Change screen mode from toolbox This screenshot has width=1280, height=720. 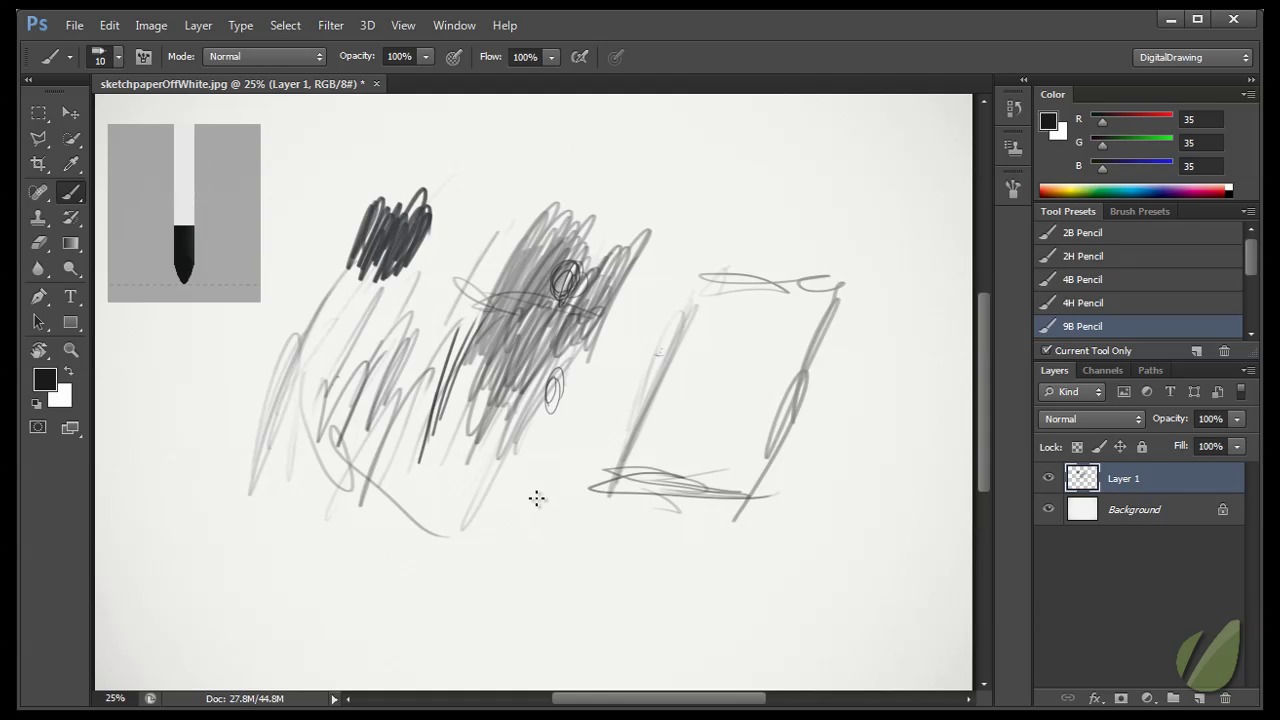click(x=70, y=427)
